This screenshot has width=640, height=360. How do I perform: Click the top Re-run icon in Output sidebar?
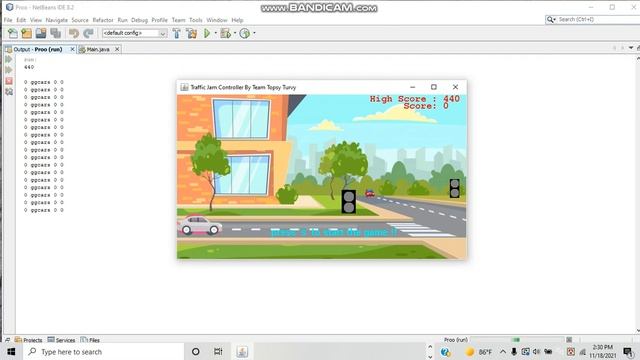[x=9, y=60]
